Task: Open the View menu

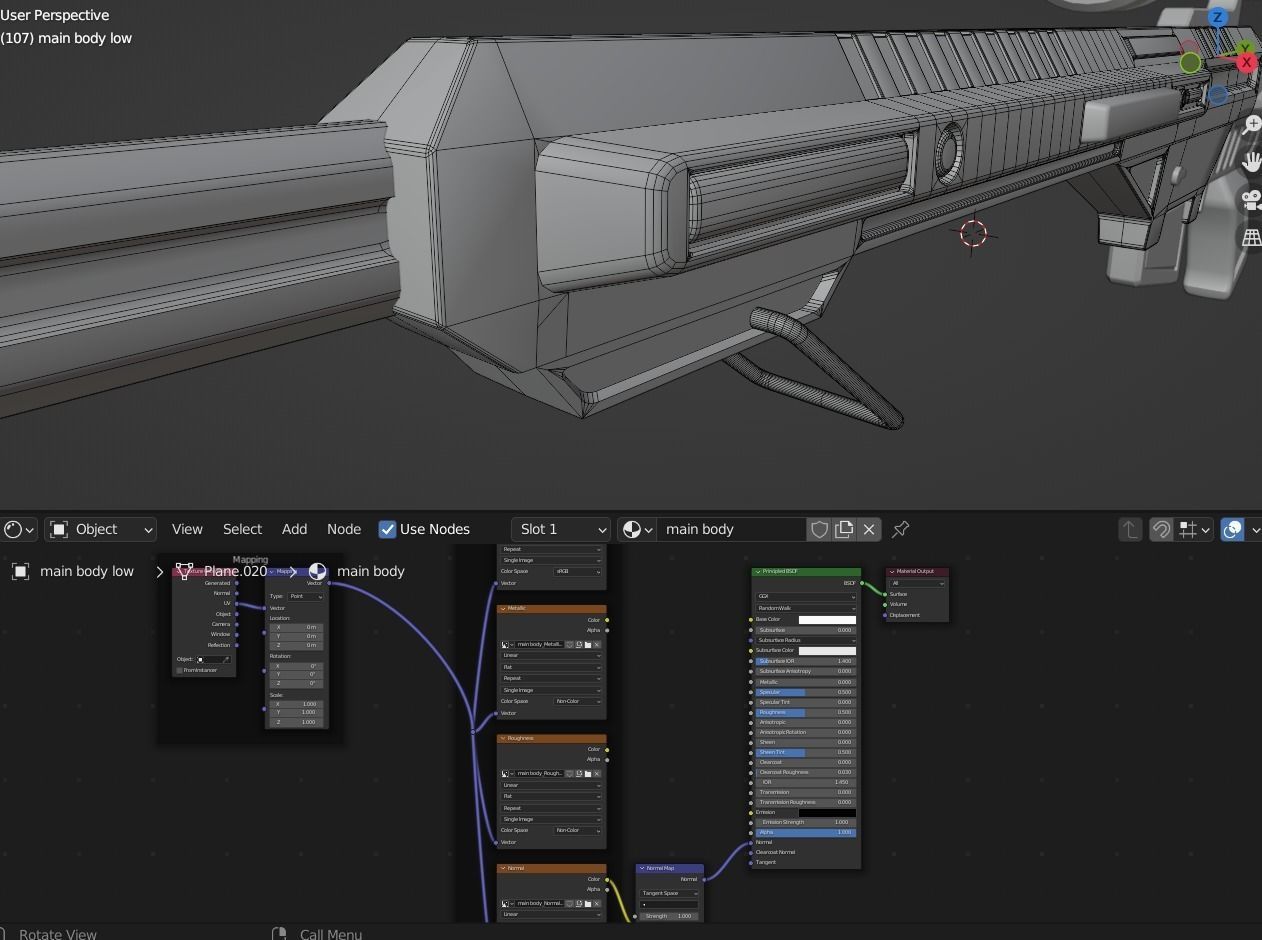Action: coord(187,529)
